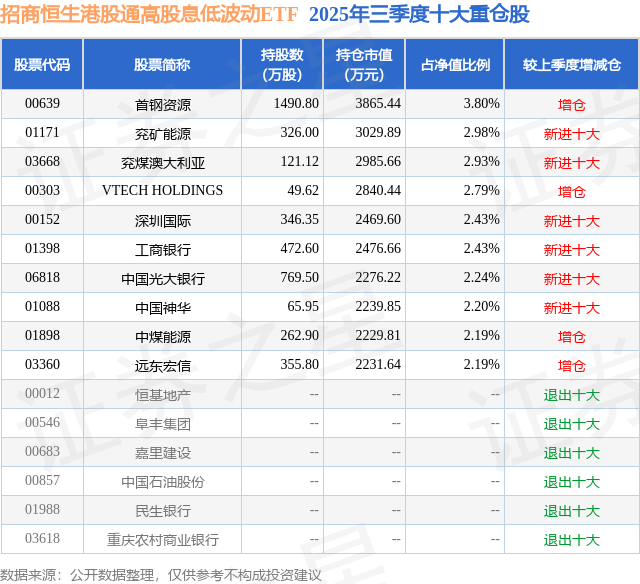Click share count 1490.80

coord(296,104)
